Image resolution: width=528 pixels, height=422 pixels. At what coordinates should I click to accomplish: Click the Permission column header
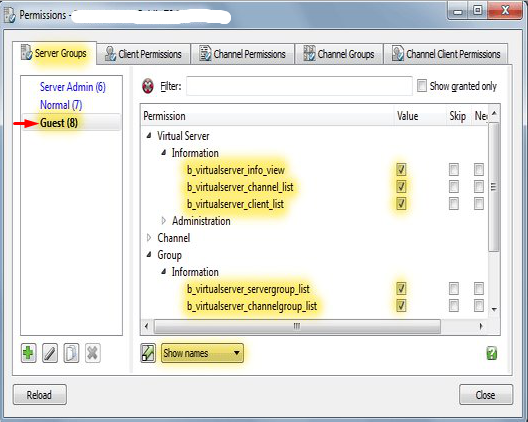[x=268, y=116]
